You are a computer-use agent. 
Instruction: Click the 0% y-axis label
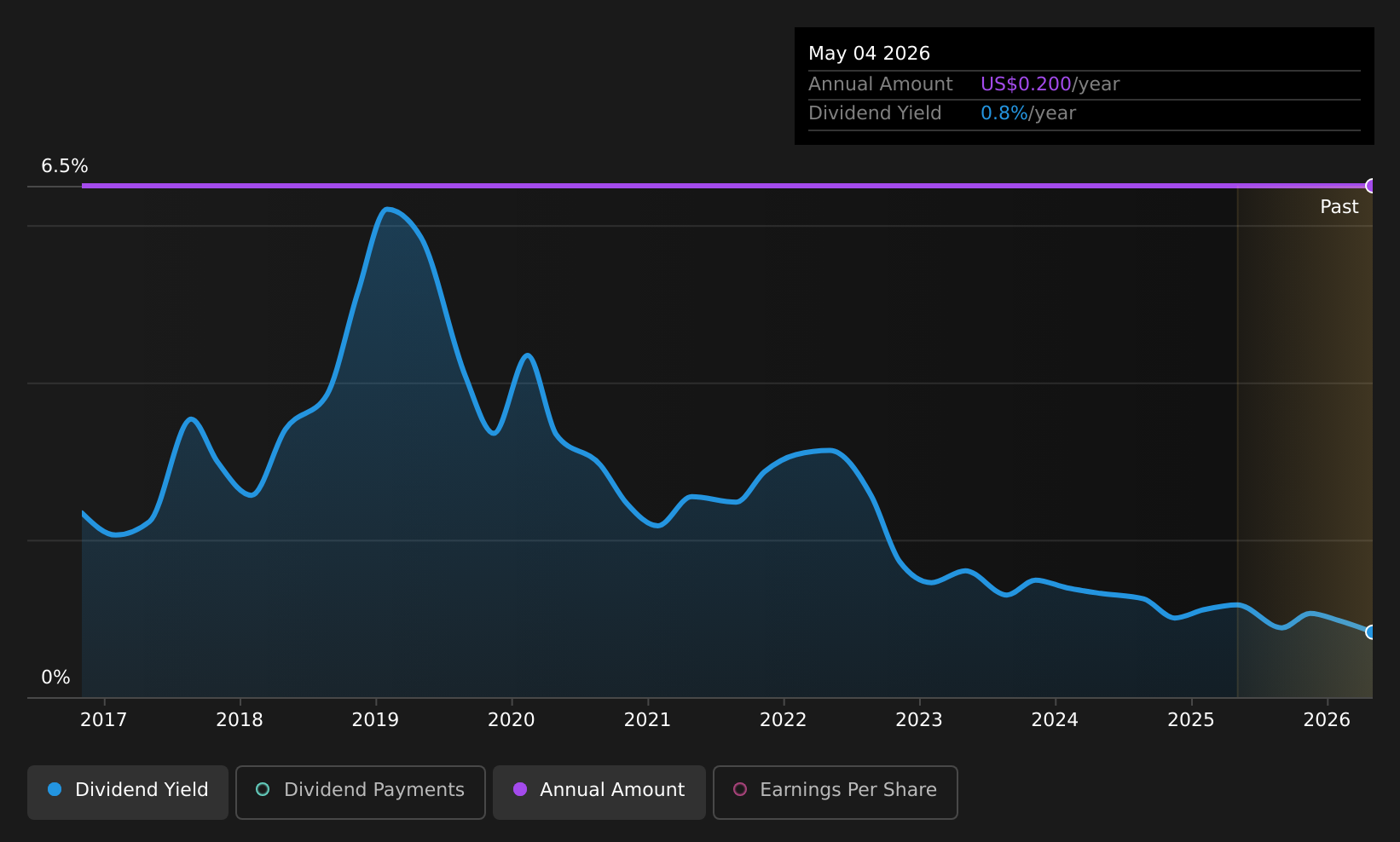55,678
